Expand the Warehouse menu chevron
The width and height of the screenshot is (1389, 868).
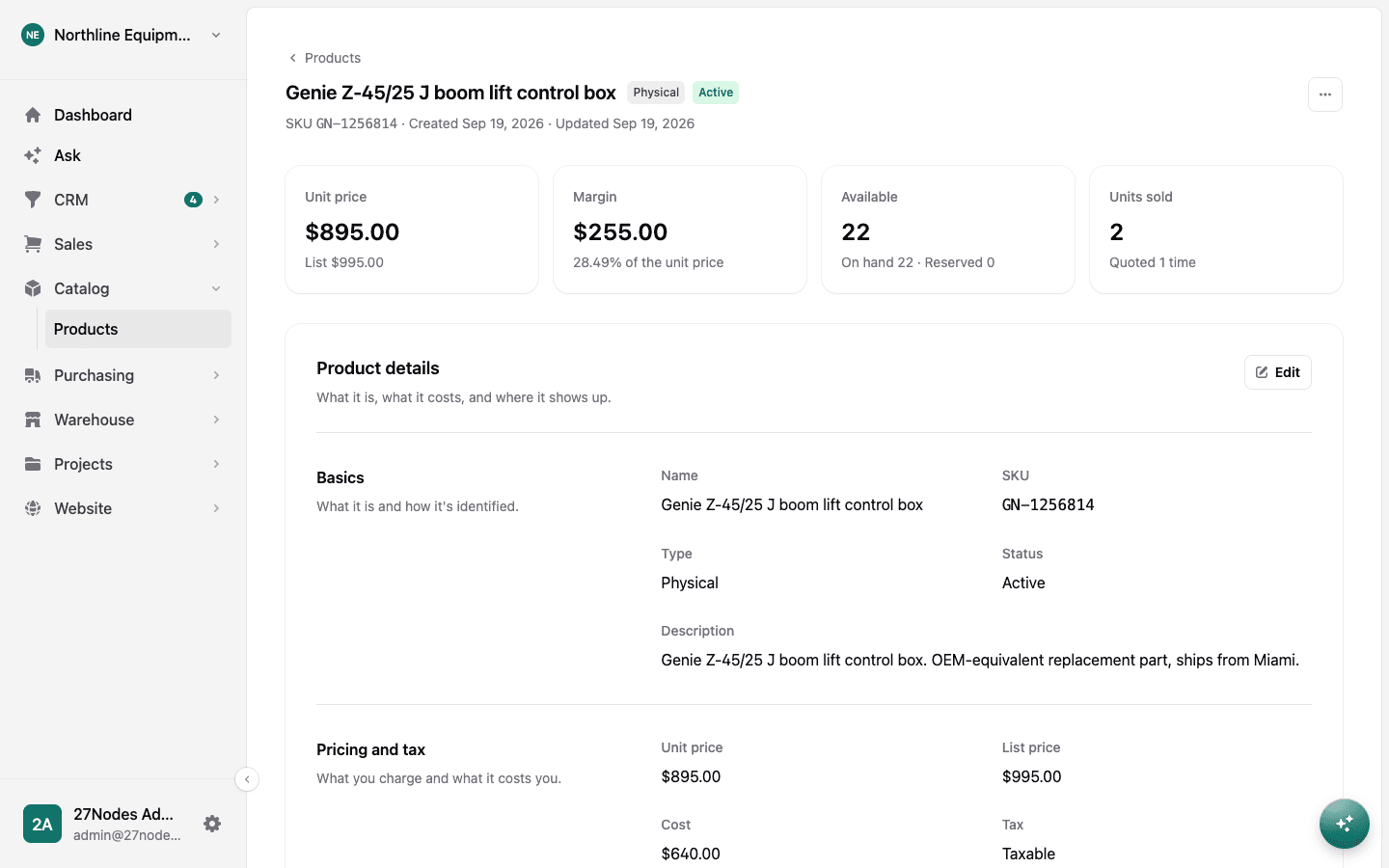coord(216,420)
